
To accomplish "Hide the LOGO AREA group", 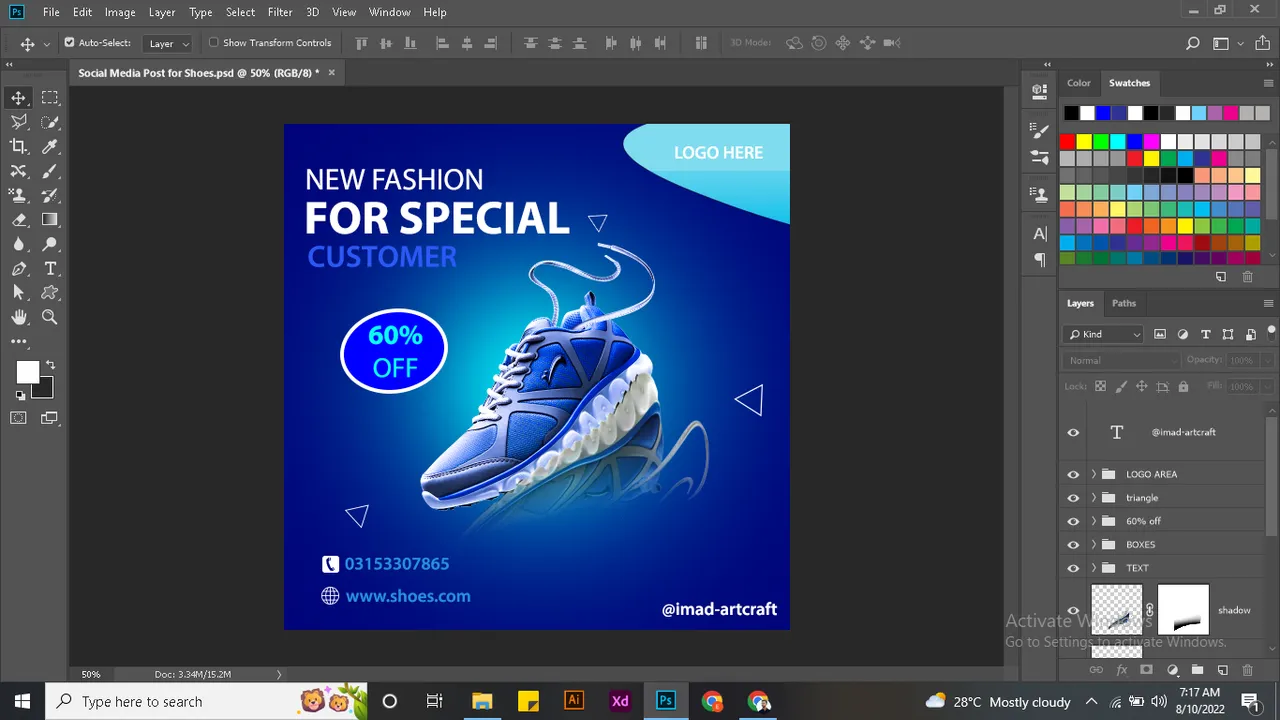I will click(x=1073, y=474).
